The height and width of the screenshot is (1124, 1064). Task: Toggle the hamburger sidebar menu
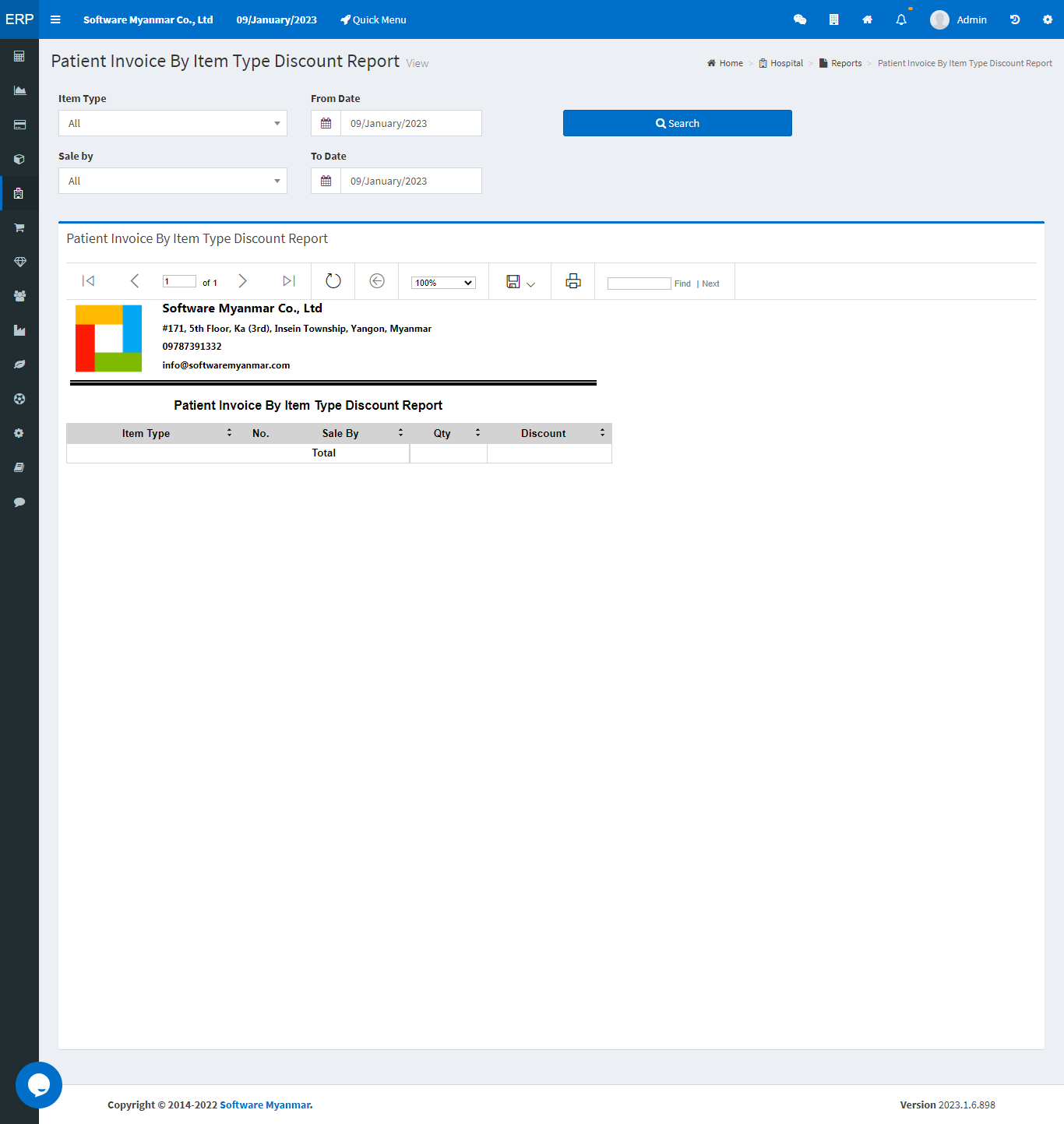click(55, 19)
